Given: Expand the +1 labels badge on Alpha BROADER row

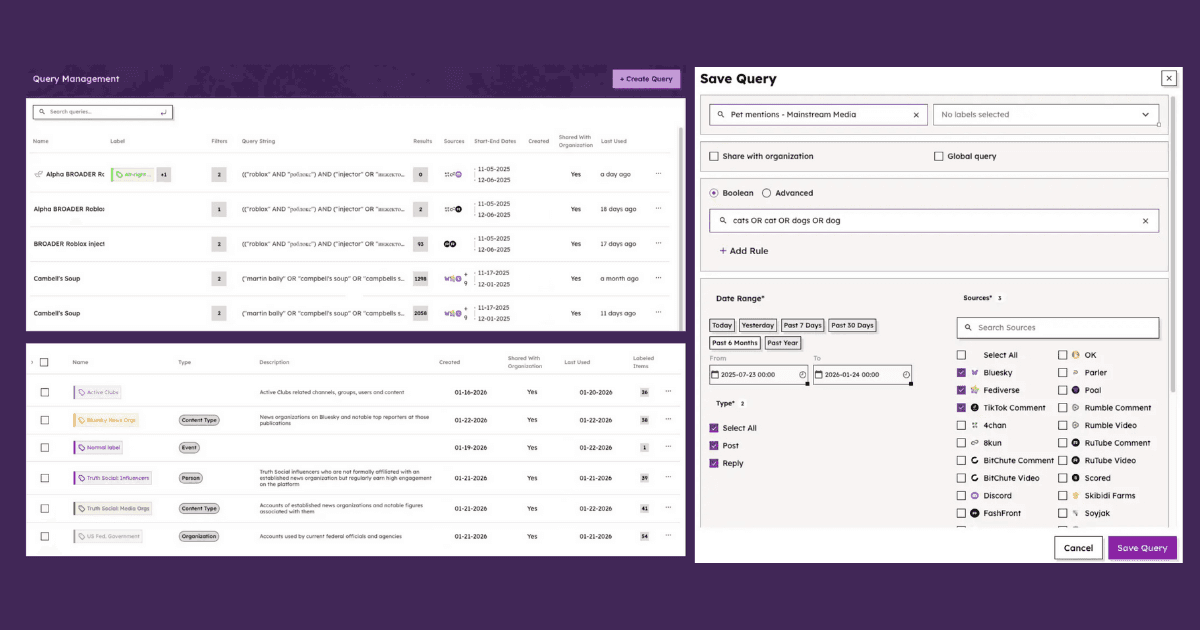Looking at the screenshot, I should coord(164,175).
